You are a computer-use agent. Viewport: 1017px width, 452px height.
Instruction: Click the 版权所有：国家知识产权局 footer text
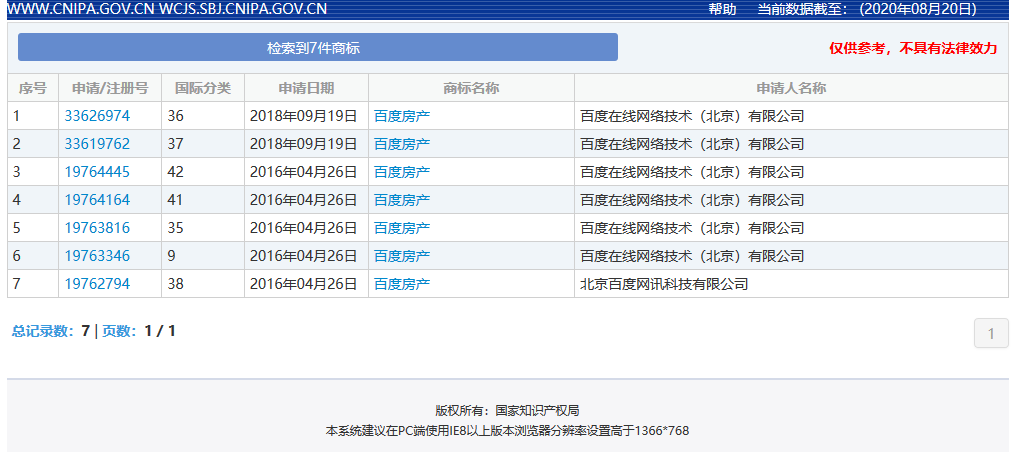pyautogui.click(x=507, y=410)
